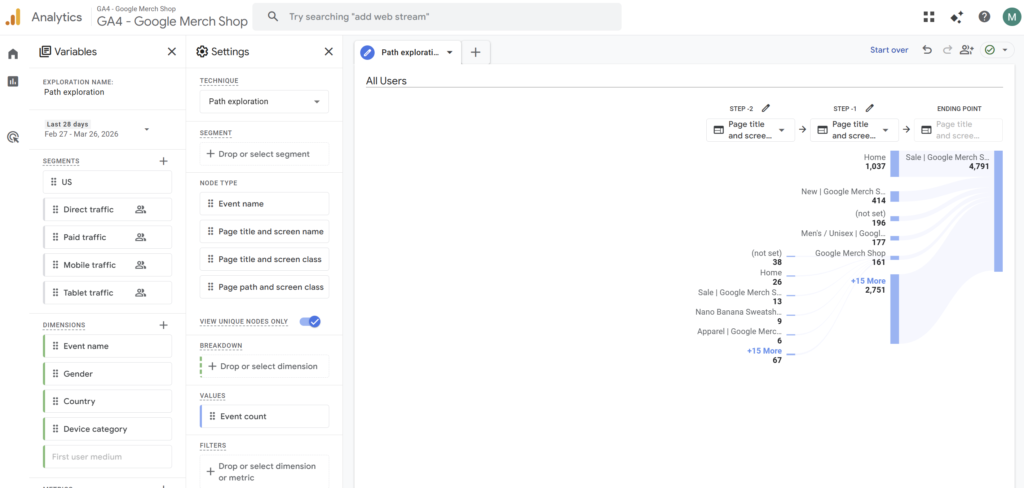The image size is (1024, 488).
Task: Toggle View Unique Nodes Only switch
Action: [x=310, y=321]
